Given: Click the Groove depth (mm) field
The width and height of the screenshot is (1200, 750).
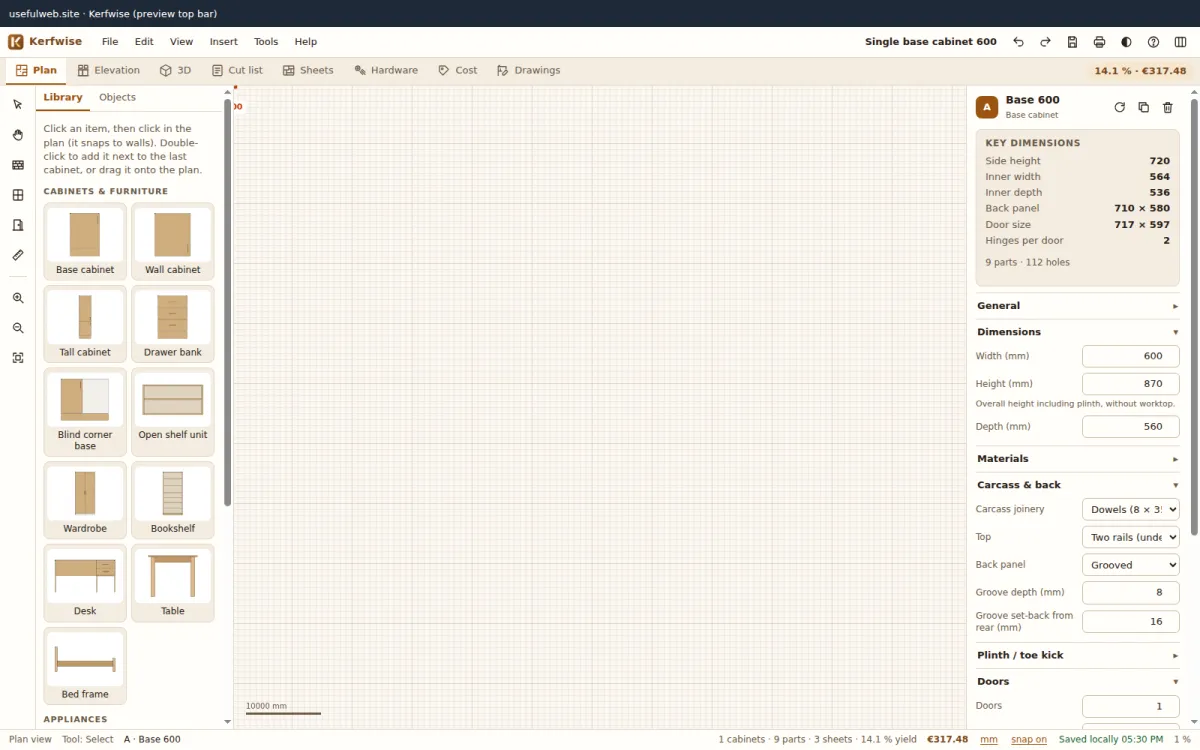Looking at the screenshot, I should coord(1131,593).
